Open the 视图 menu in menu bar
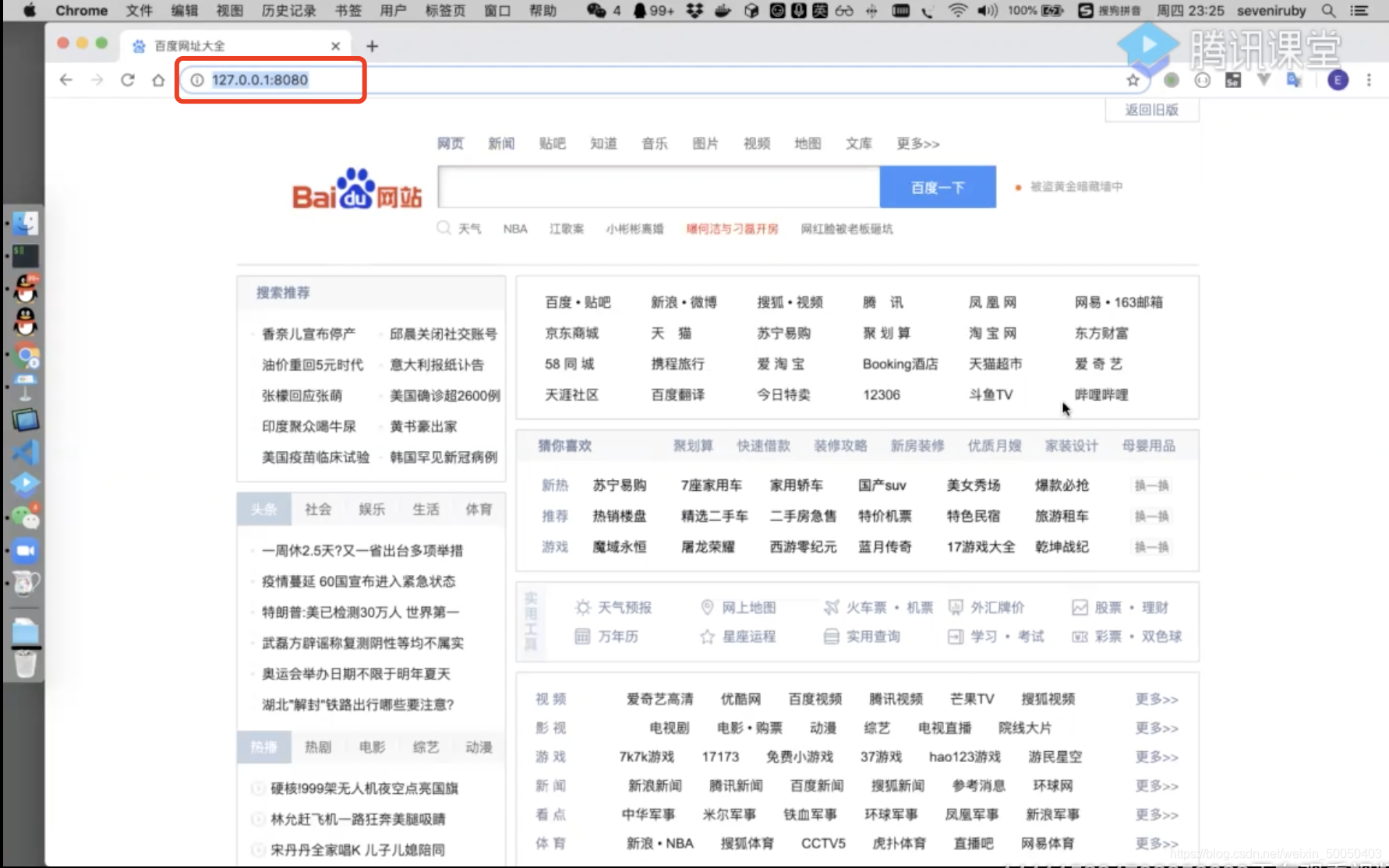 tap(230, 10)
